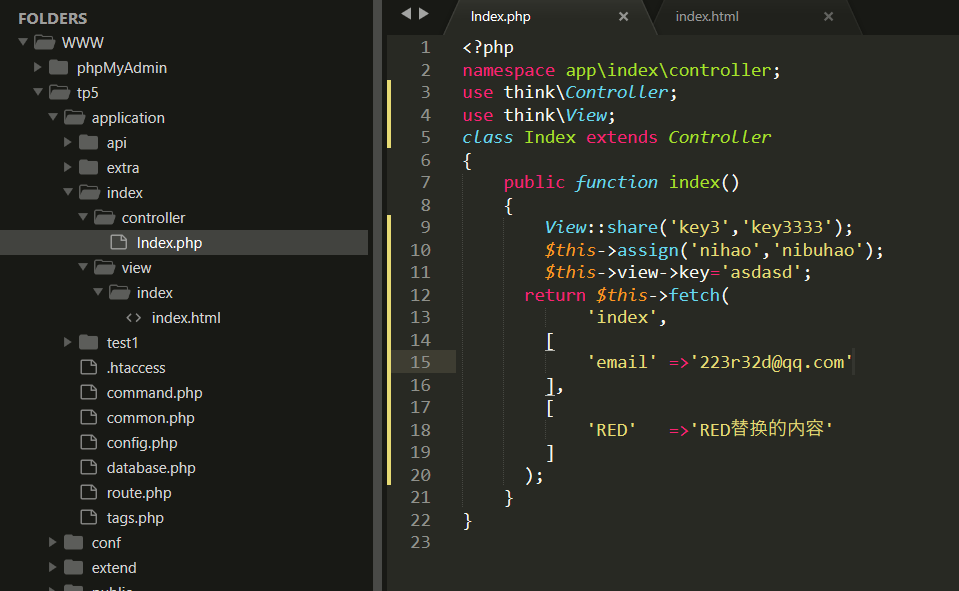959x591 pixels.
Task: Expand the api folder arrow
Action: (x=68, y=143)
